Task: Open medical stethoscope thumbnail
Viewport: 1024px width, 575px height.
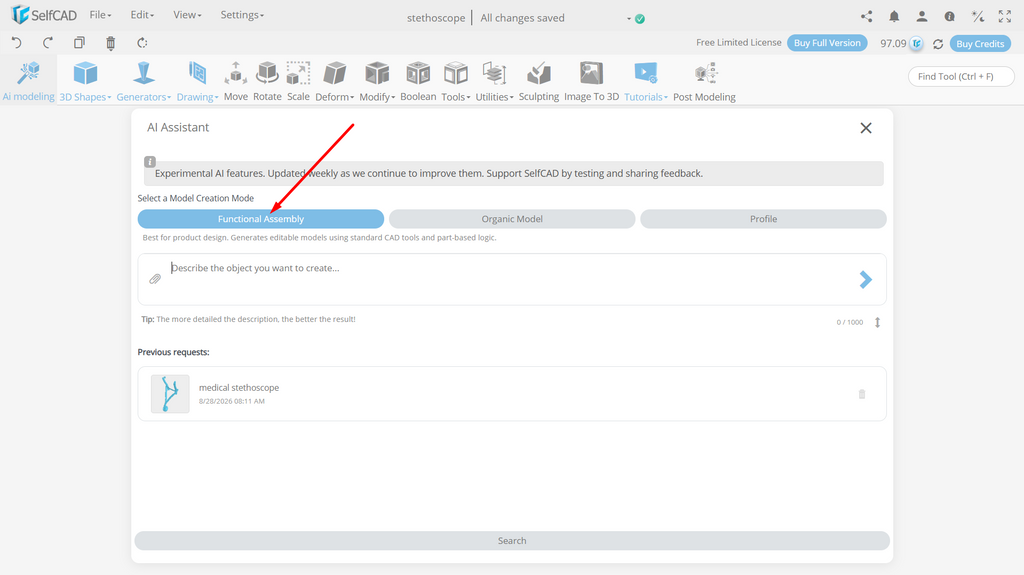Action: 170,394
